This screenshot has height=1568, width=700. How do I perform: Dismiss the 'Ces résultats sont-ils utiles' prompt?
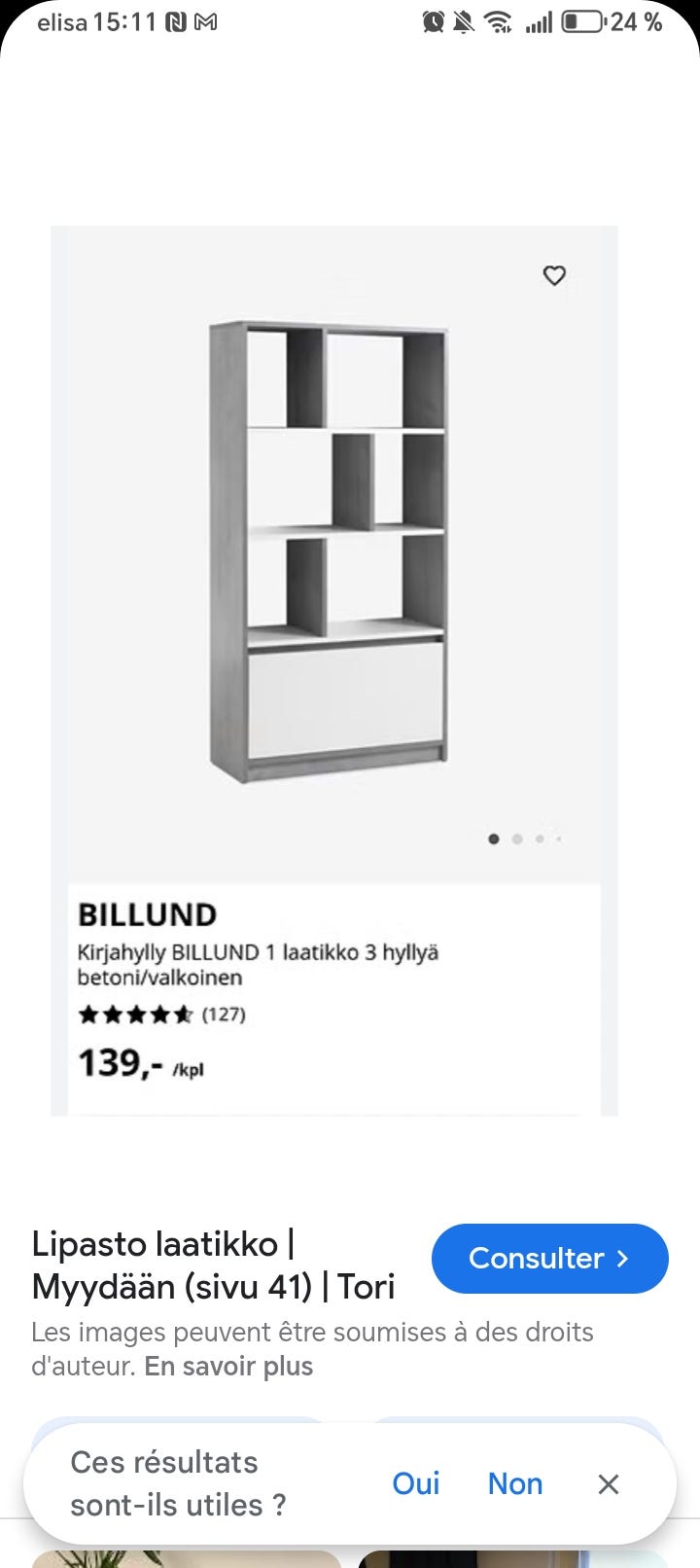pos(609,1484)
